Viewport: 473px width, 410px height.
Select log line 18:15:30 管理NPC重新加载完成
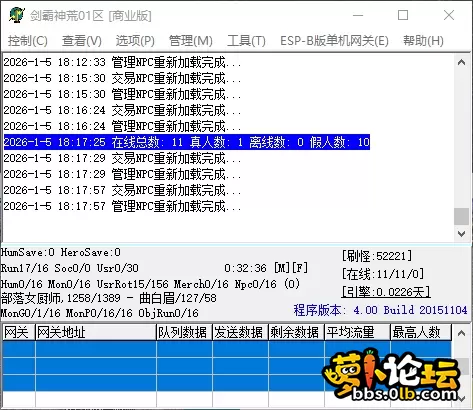(x=122, y=94)
